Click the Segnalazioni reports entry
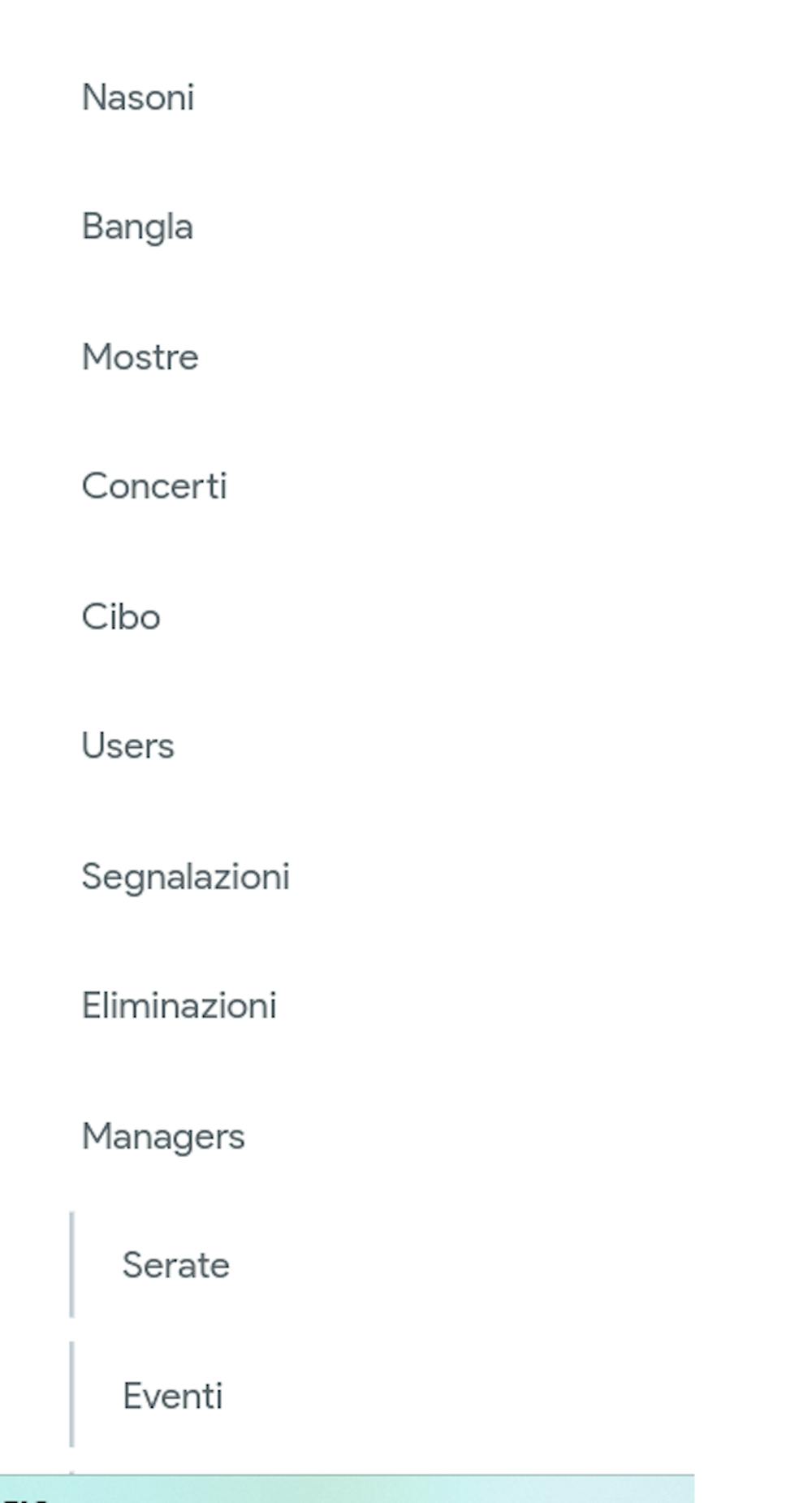812x1503 pixels. click(185, 876)
